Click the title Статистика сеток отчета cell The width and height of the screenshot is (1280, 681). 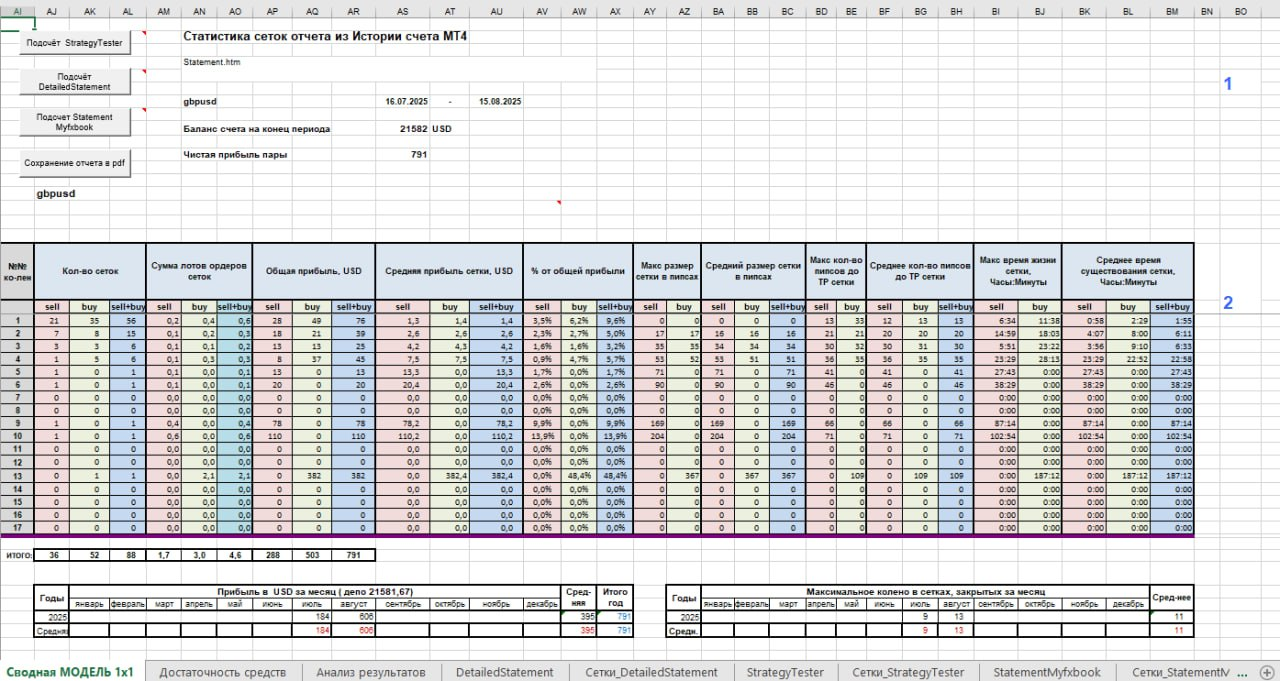point(326,36)
